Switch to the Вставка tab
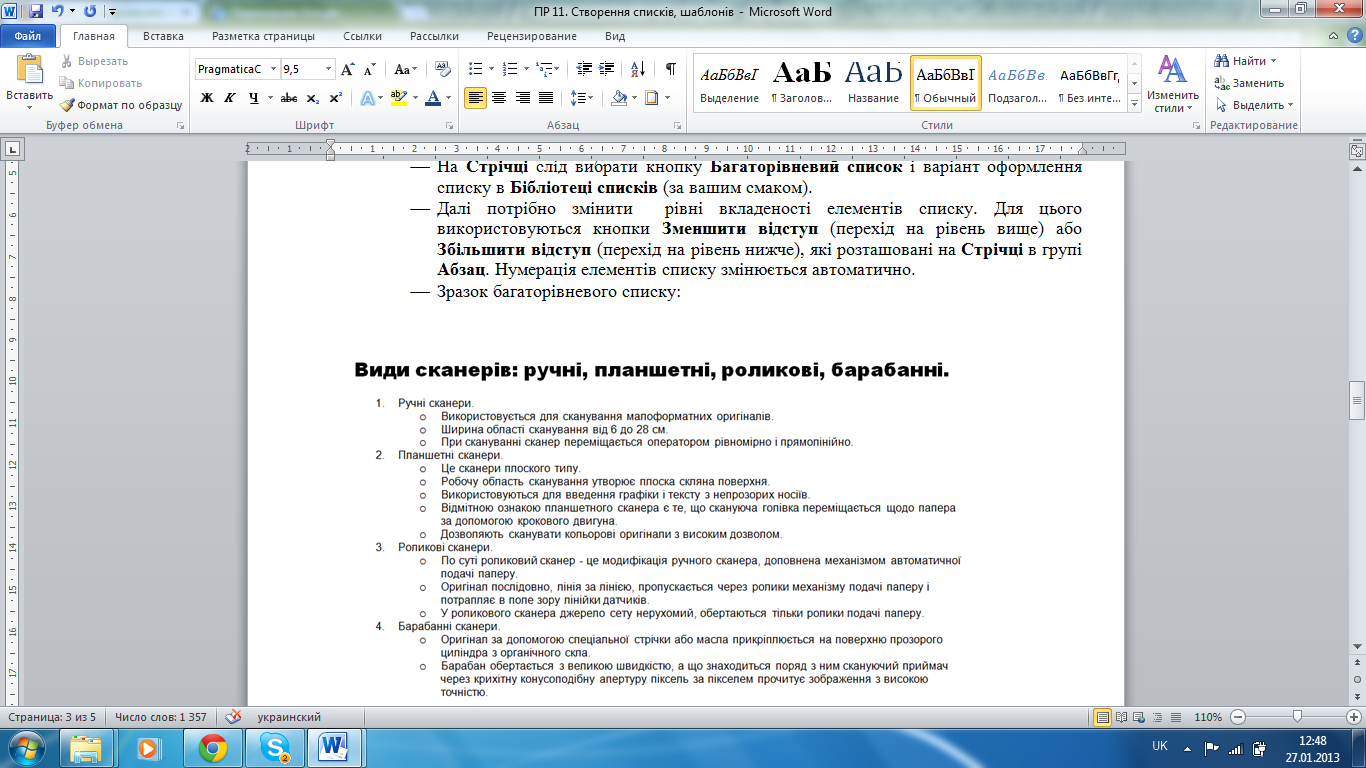1366x768 pixels. (x=163, y=36)
